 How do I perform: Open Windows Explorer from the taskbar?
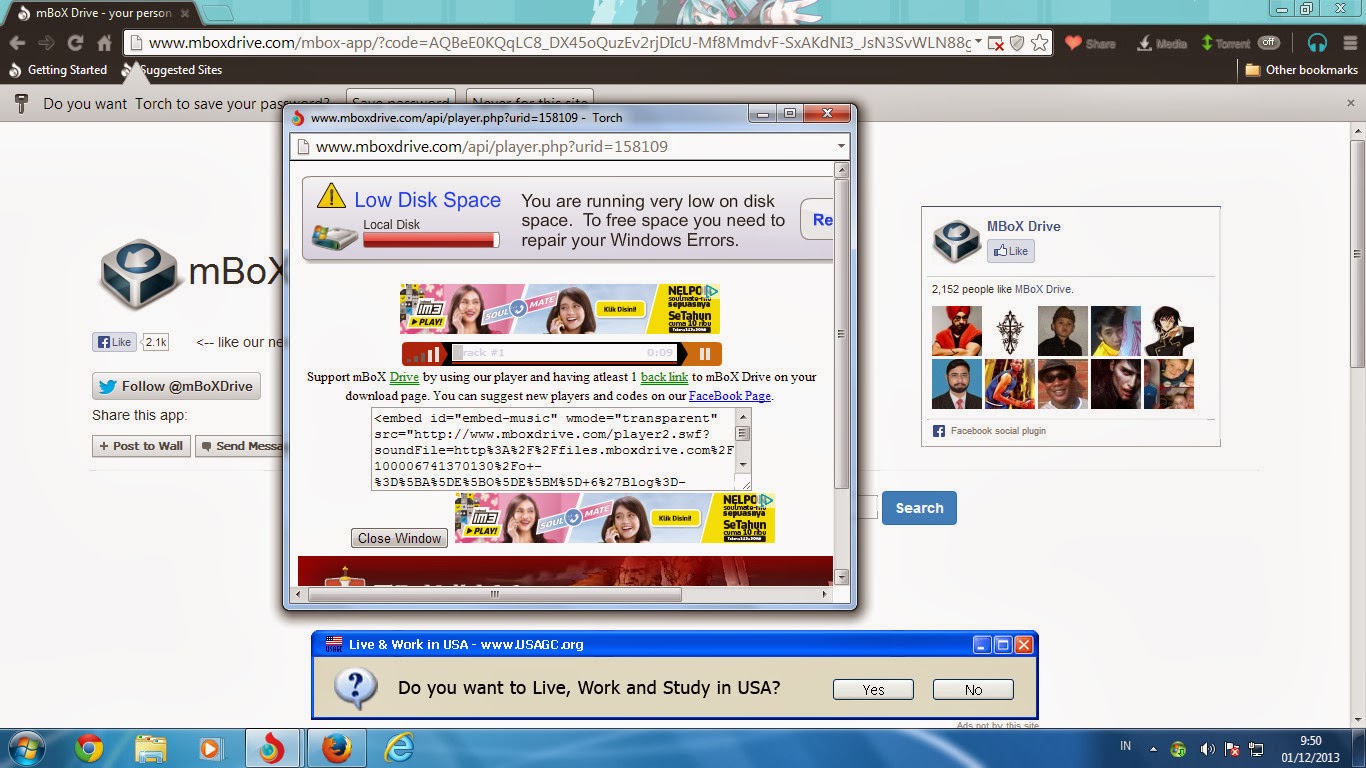pyautogui.click(x=151, y=748)
